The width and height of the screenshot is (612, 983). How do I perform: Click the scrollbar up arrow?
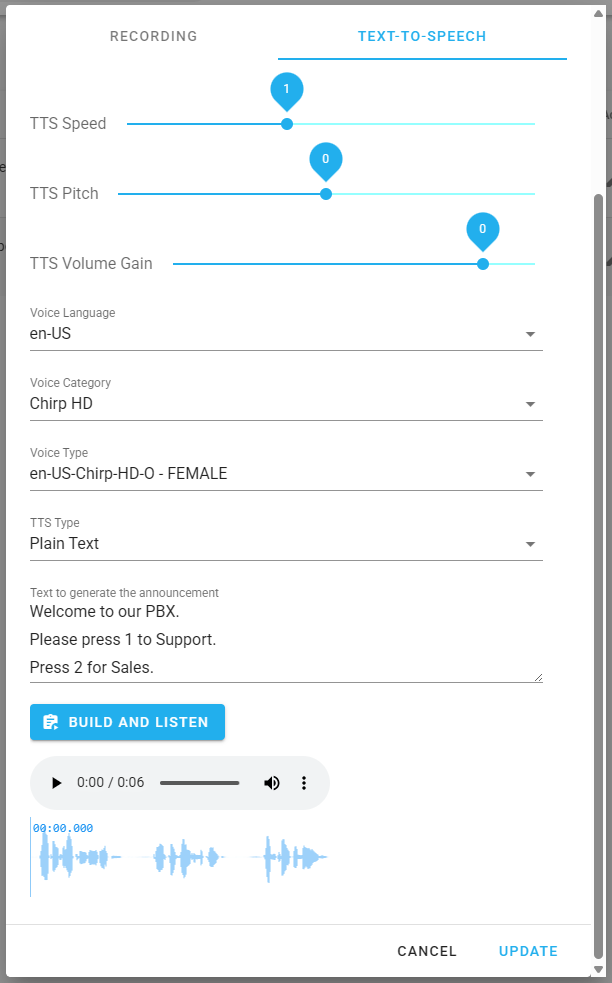[x=598, y=14]
